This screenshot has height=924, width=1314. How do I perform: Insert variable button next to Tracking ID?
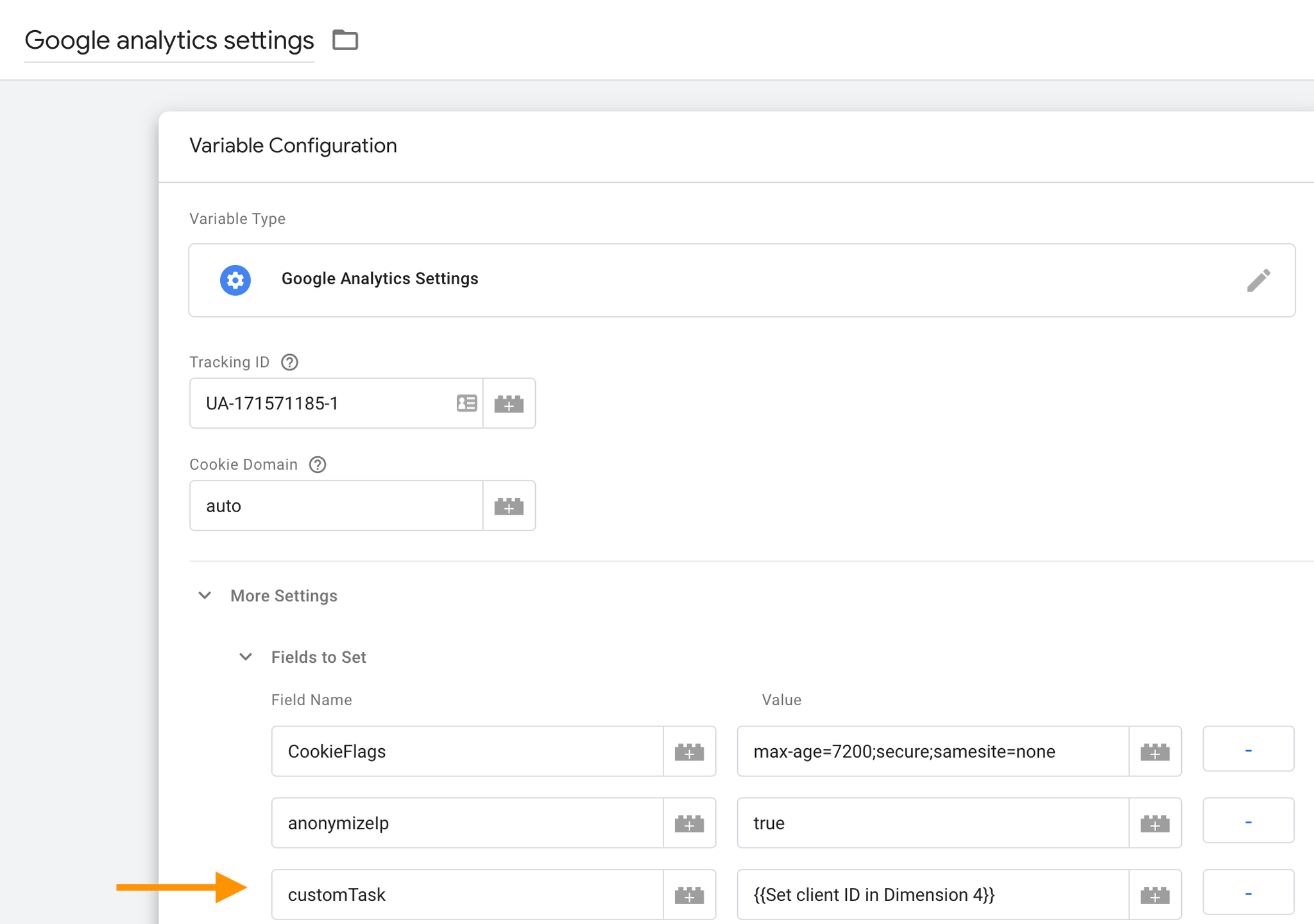pos(509,403)
